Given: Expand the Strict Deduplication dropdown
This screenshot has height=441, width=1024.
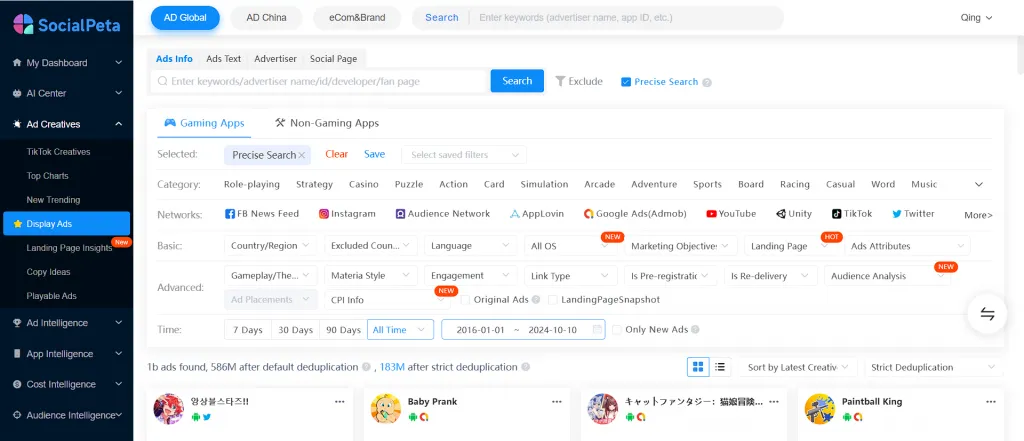Looking at the screenshot, I should (933, 367).
